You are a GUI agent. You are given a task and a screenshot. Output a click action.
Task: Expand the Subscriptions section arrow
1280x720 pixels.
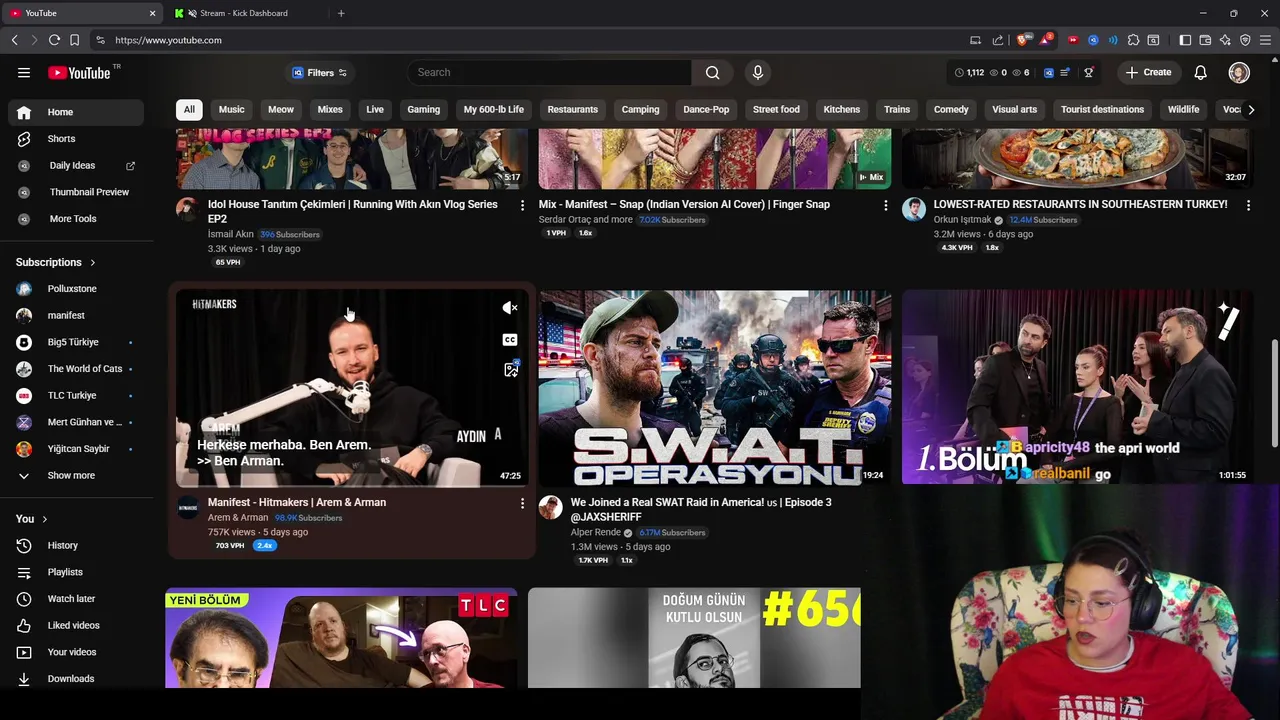click(x=93, y=263)
